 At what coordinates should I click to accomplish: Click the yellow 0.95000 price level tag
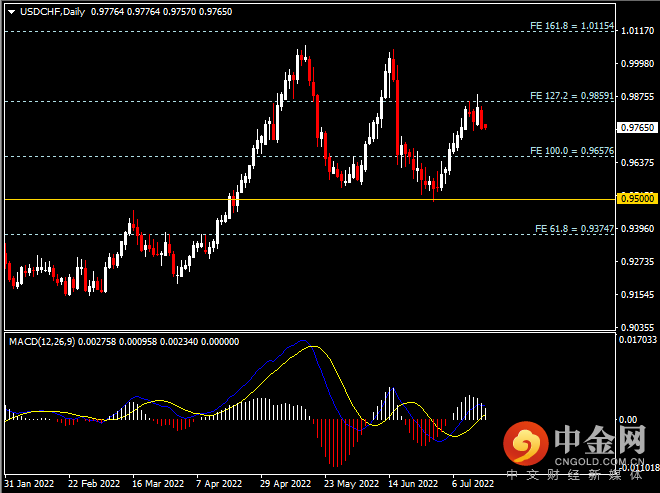(637, 199)
